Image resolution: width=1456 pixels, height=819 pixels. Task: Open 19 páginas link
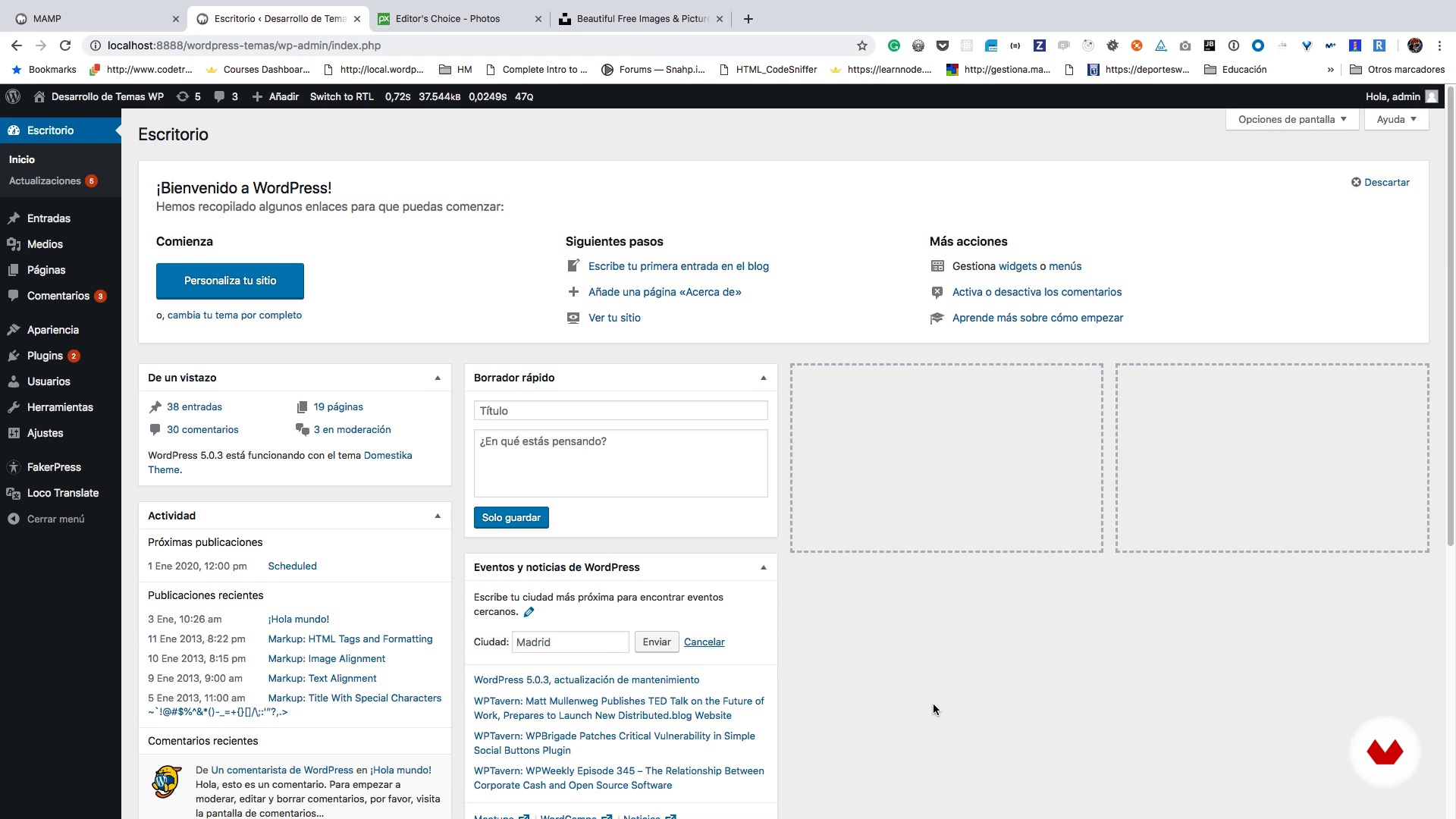[x=338, y=407]
